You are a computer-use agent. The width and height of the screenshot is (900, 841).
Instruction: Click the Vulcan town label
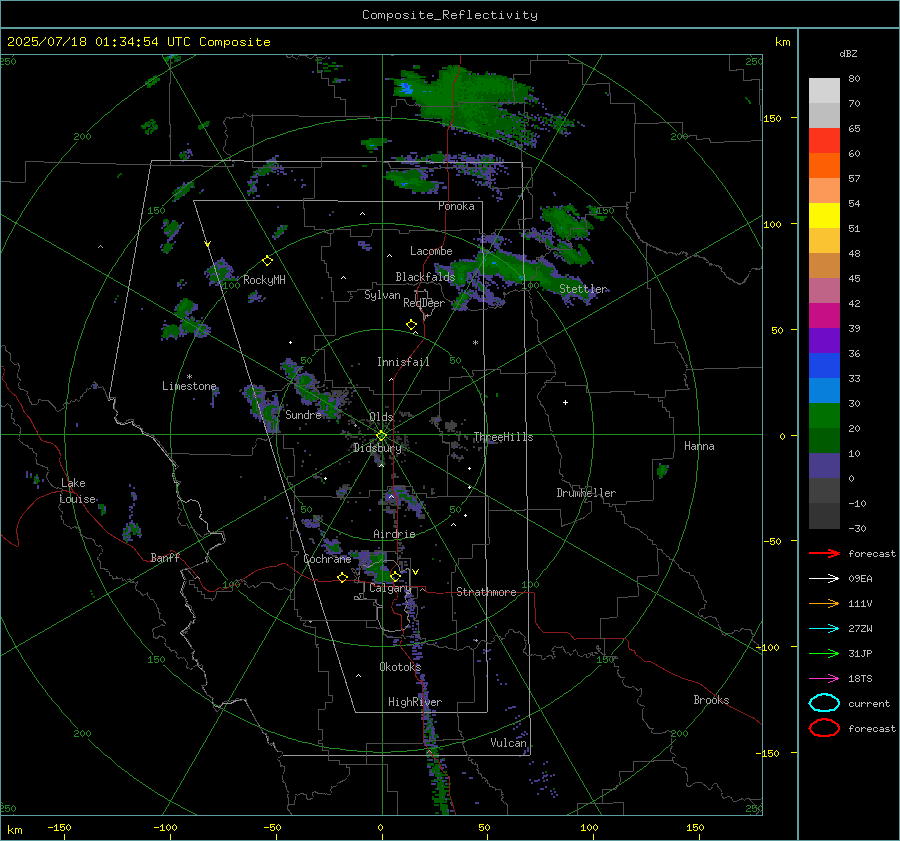[x=508, y=743]
